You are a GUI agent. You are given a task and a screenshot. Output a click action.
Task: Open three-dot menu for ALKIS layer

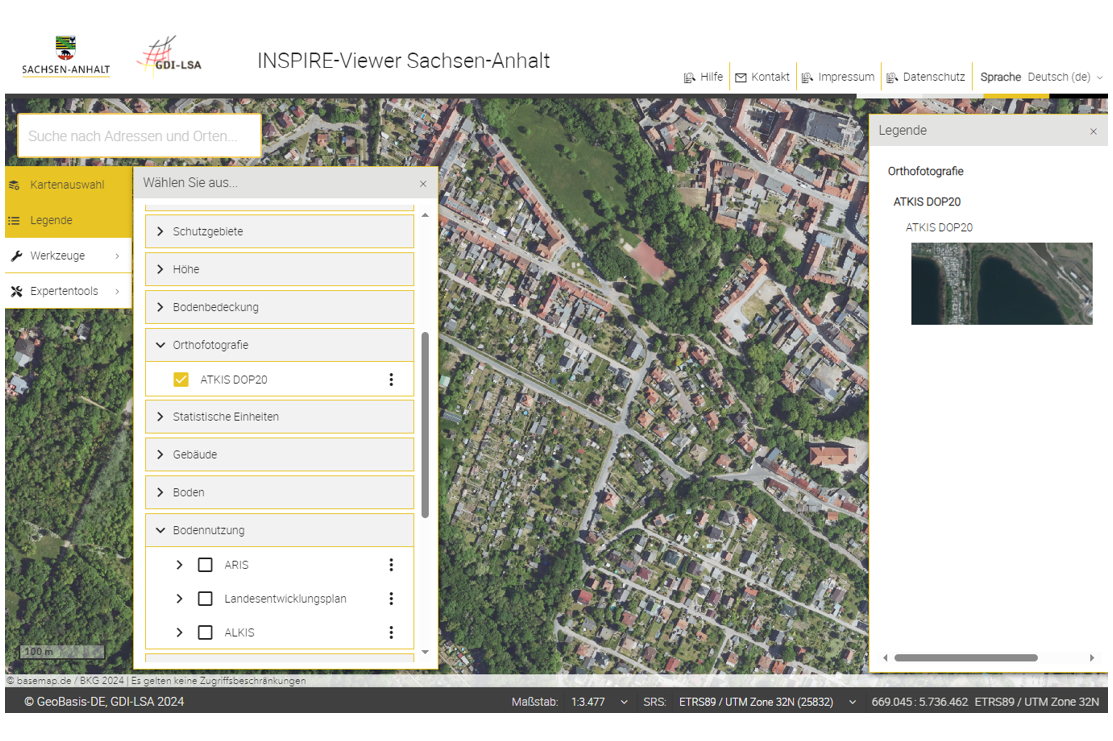click(391, 633)
